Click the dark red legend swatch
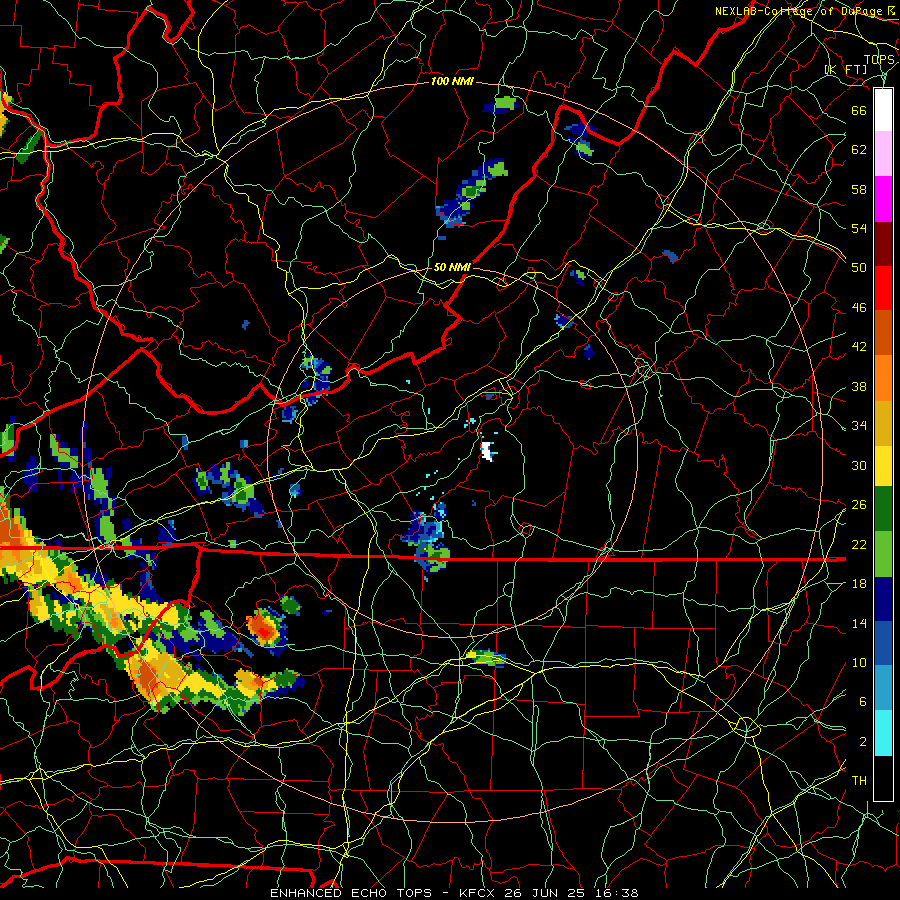Screen dimensions: 900x900 coord(883,243)
